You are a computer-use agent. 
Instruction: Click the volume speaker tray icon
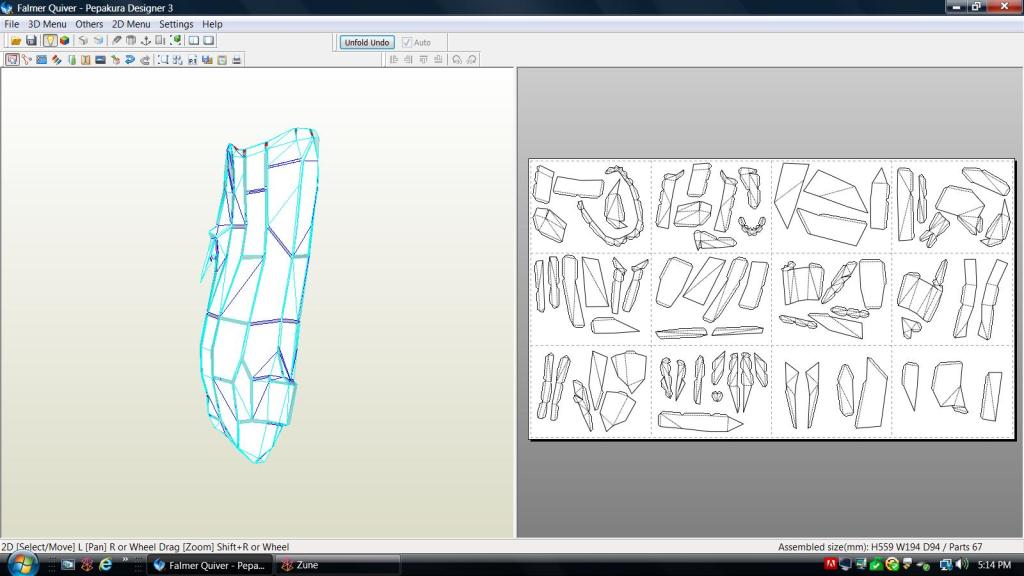click(961, 565)
